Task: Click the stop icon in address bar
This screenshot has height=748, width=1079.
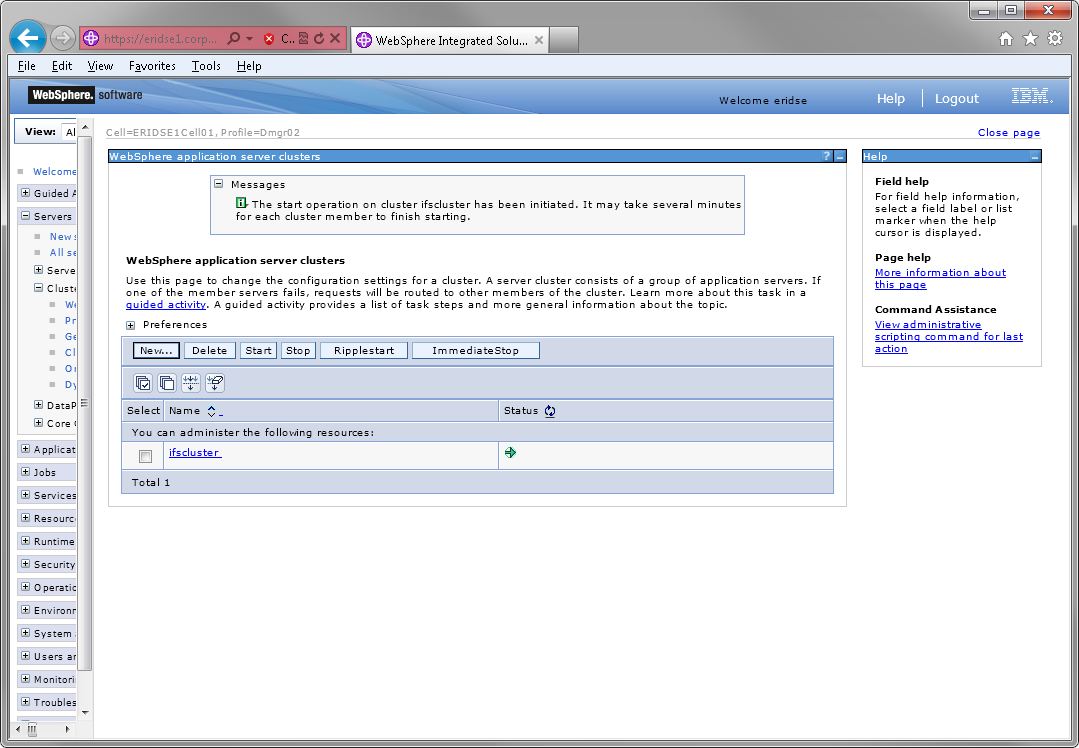Action: tap(335, 39)
